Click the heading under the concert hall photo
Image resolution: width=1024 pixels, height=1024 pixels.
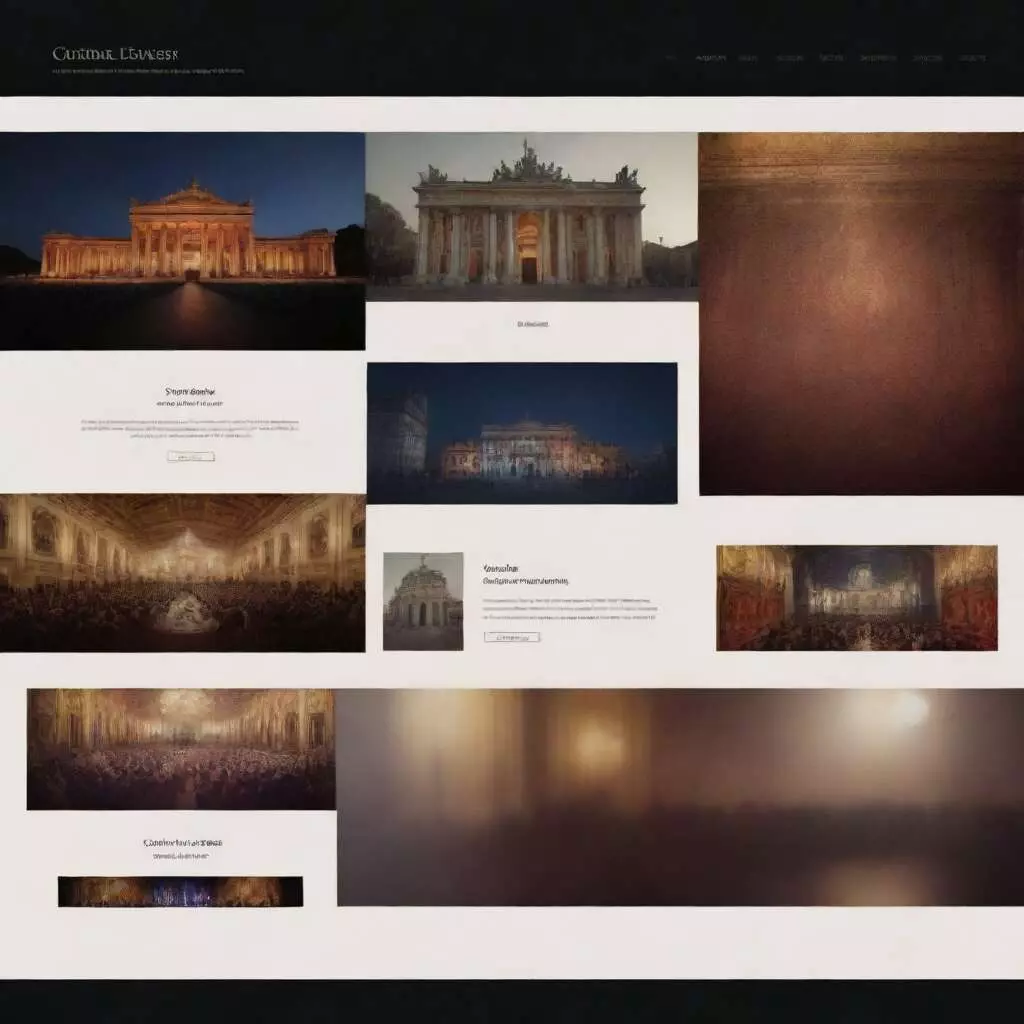[x=183, y=842]
